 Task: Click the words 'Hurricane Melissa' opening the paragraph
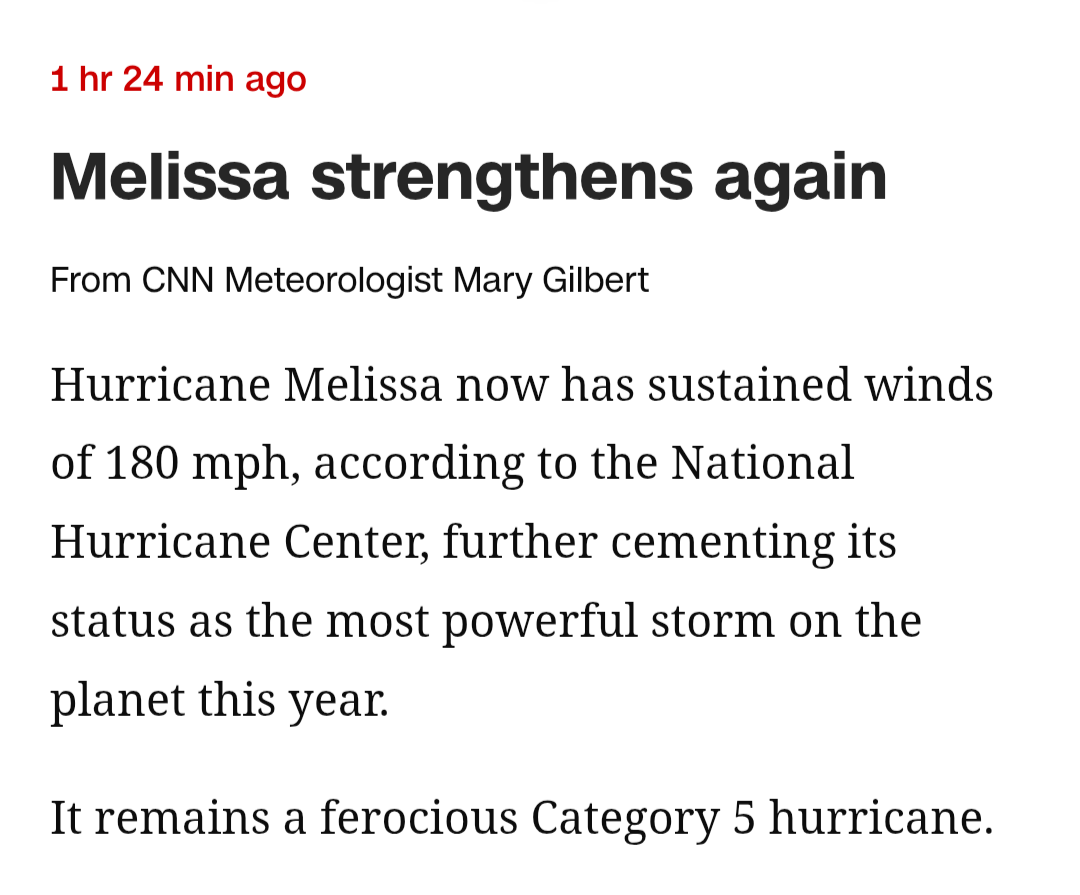(x=246, y=386)
